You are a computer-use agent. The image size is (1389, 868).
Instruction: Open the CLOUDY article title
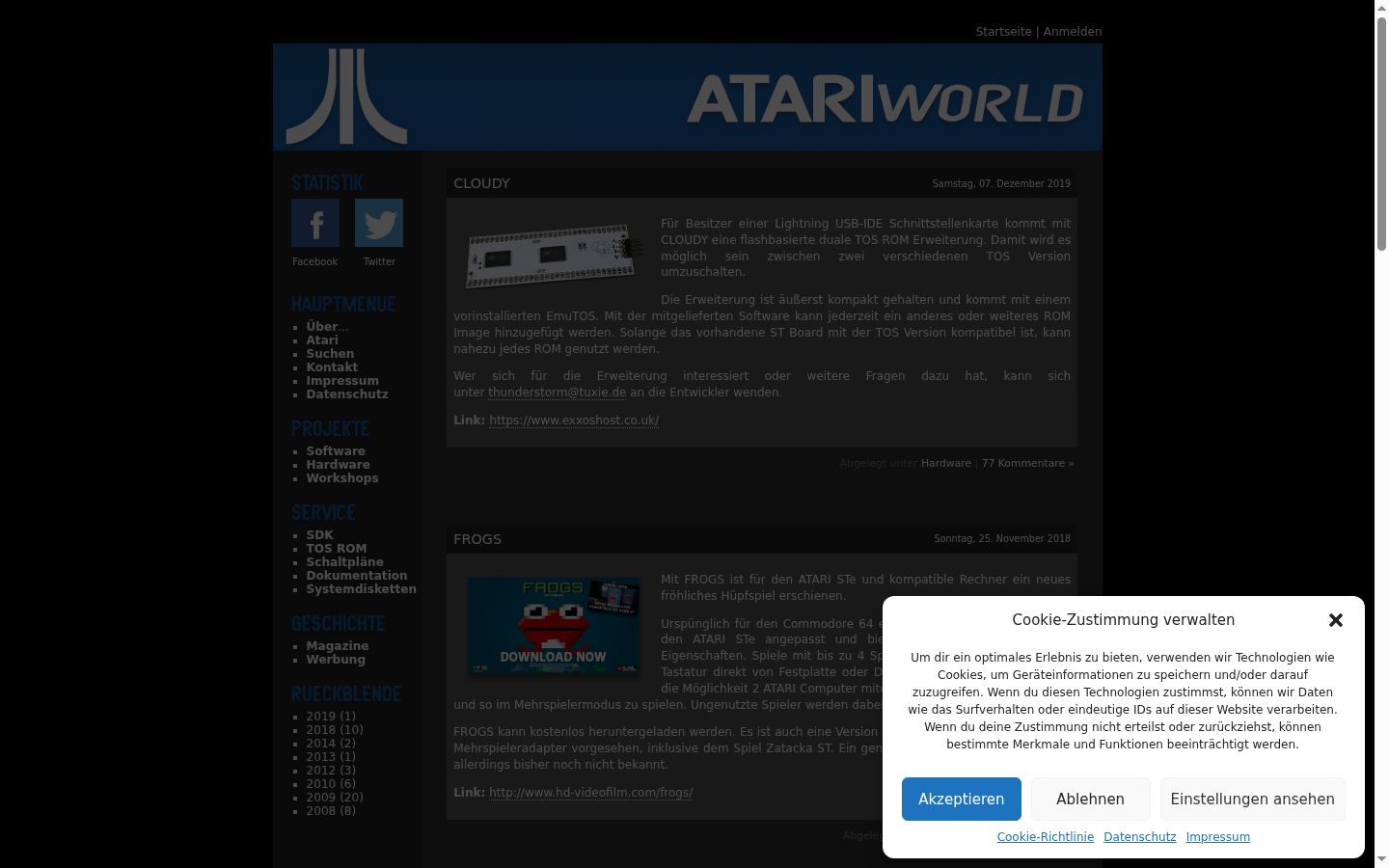click(481, 183)
